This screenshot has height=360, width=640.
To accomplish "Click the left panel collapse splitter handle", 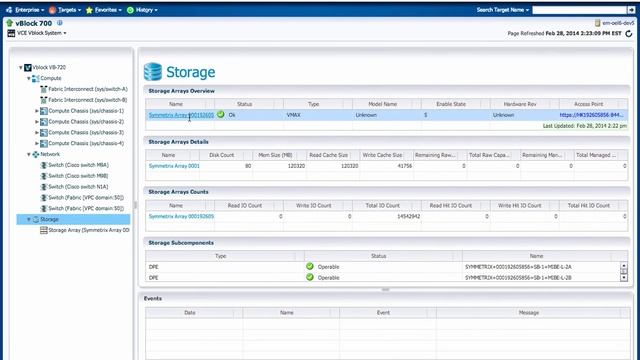I will [135, 205].
